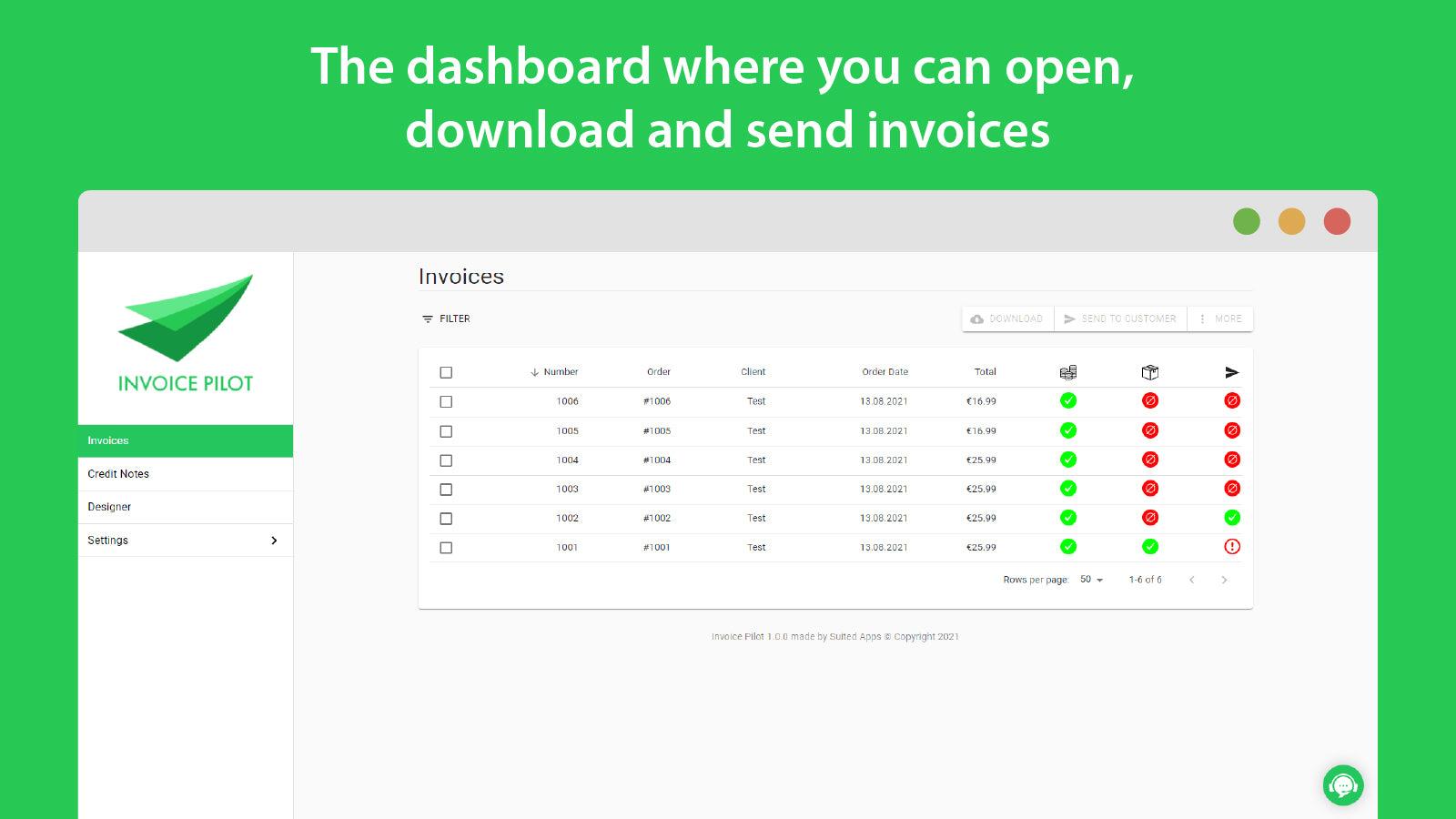The width and height of the screenshot is (1456, 819).
Task: Click the orange warning icon on invoice 1001
Action: click(1231, 547)
